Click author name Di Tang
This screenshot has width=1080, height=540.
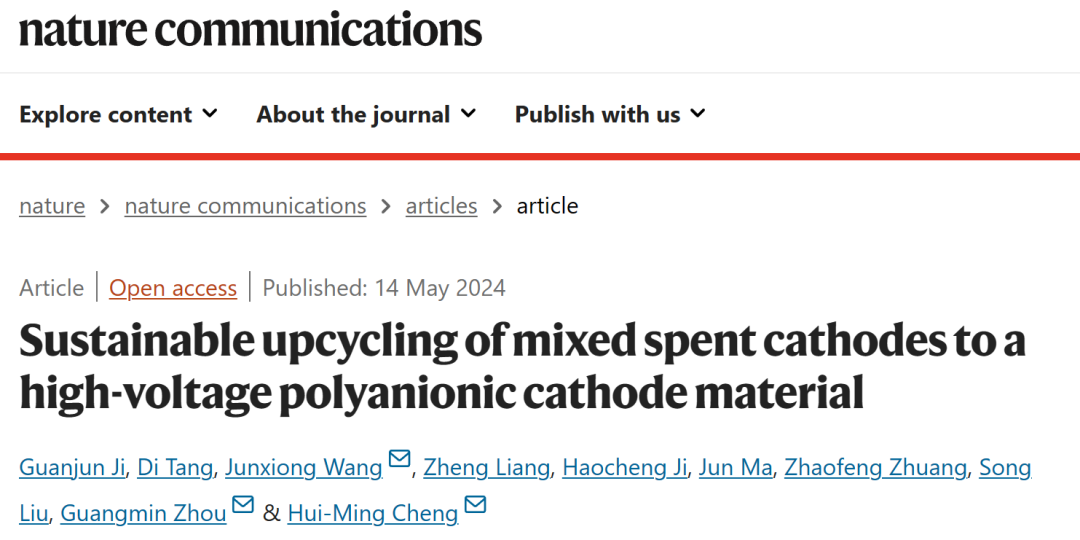[175, 468]
